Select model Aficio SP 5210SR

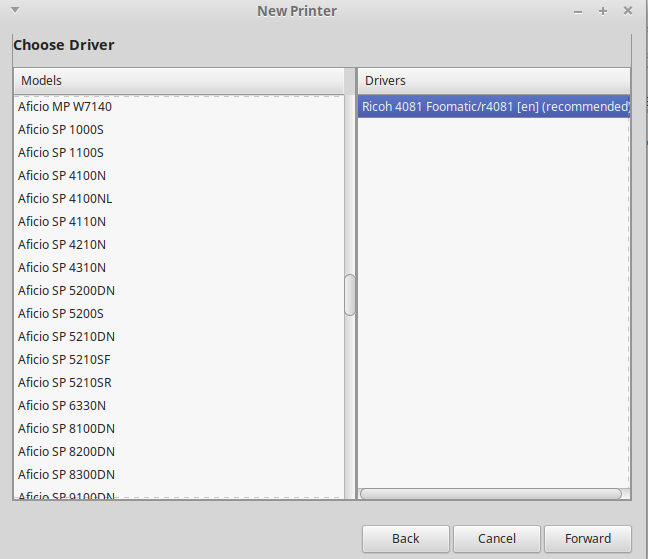[179, 383]
